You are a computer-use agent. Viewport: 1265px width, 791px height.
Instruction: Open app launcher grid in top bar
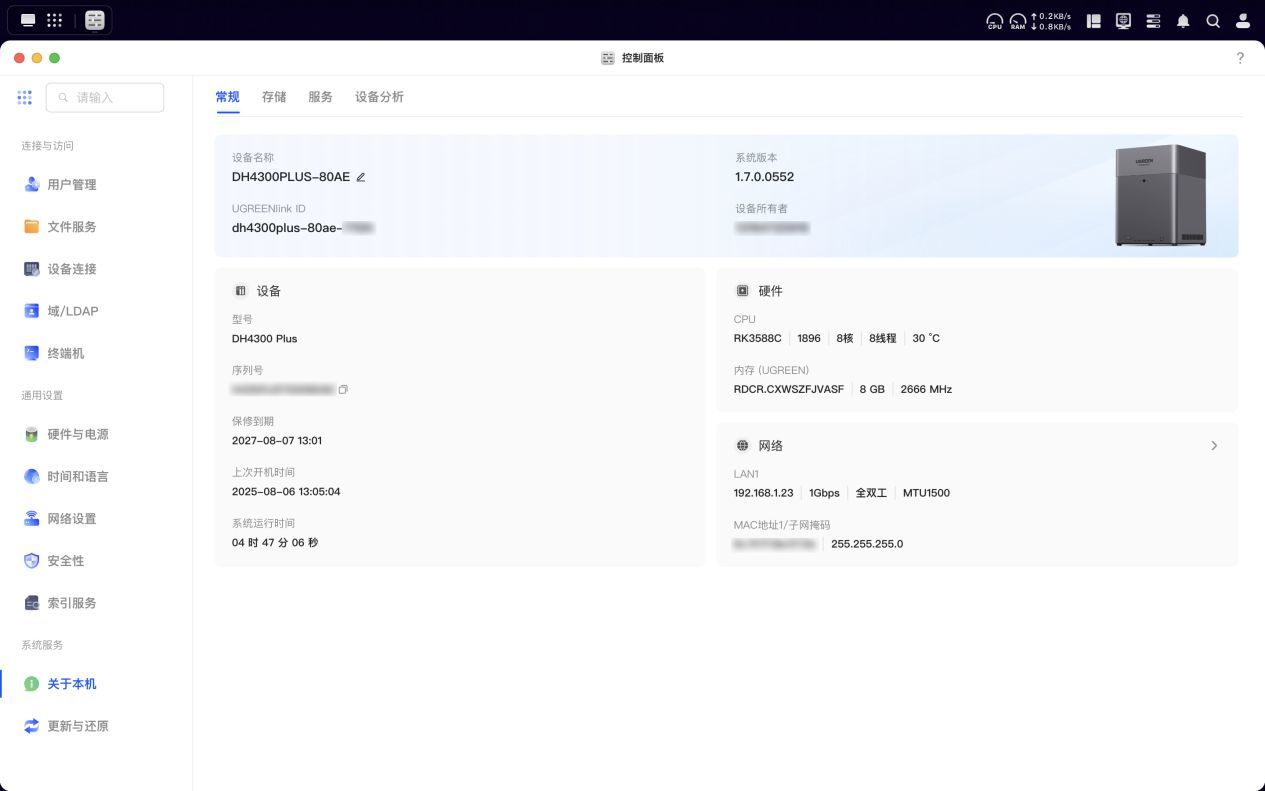point(55,20)
